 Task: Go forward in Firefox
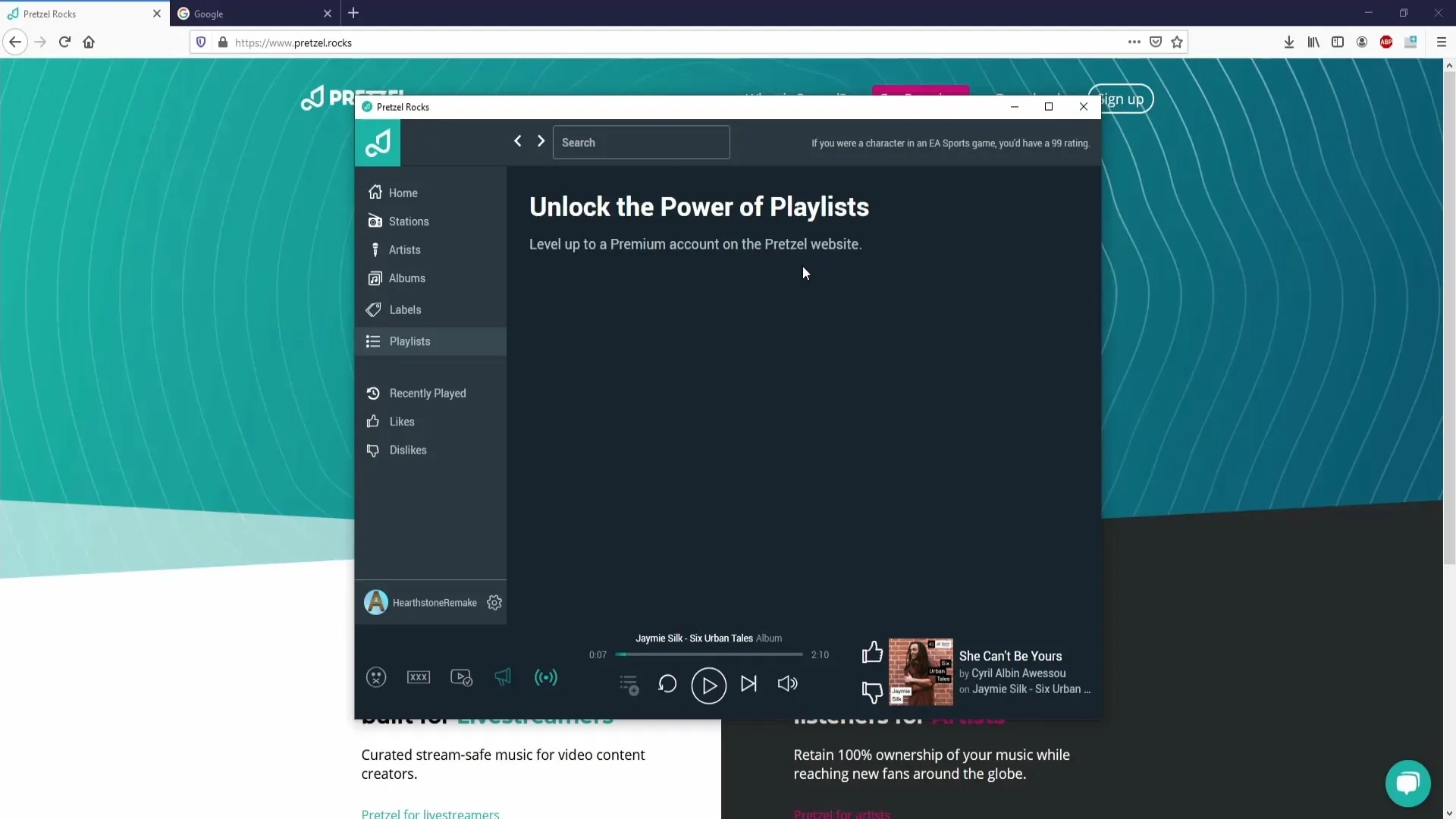pyautogui.click(x=40, y=42)
